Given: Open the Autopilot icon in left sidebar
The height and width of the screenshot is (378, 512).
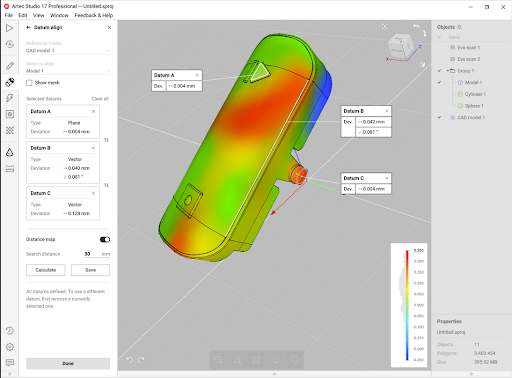Looking at the screenshot, I should (x=10, y=44).
